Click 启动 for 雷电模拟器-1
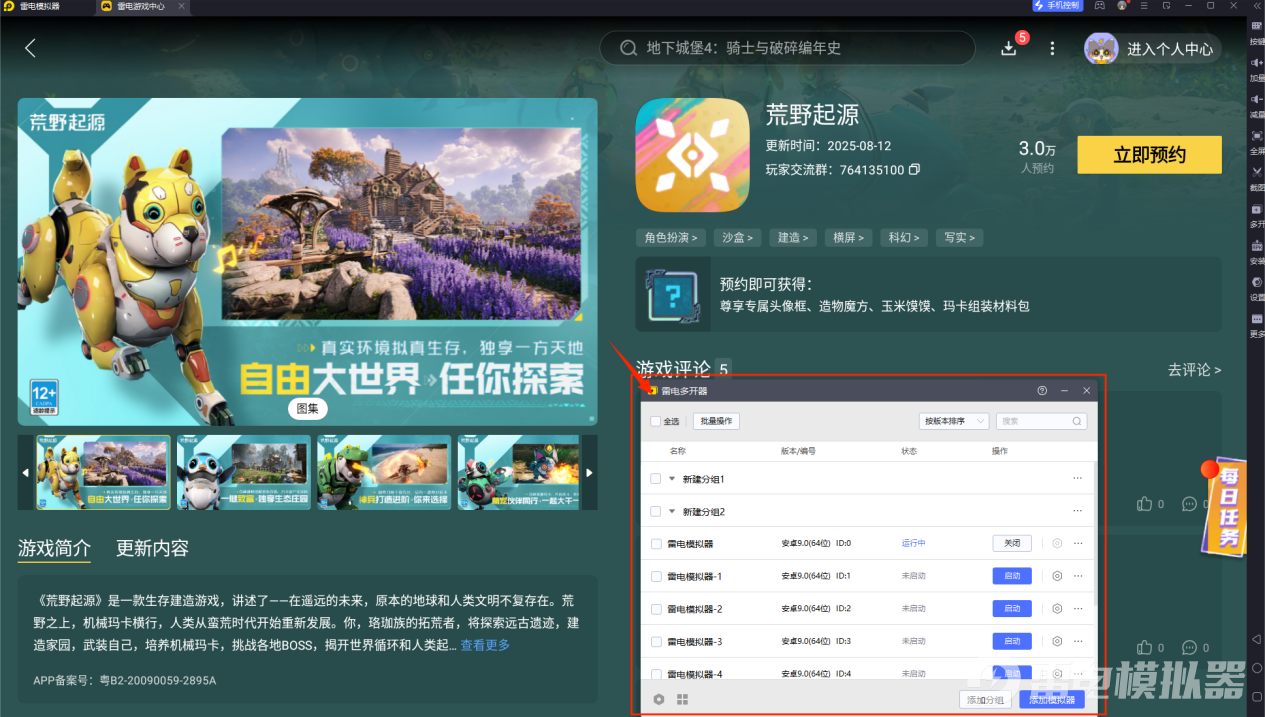The image size is (1265, 717). pos(1012,577)
